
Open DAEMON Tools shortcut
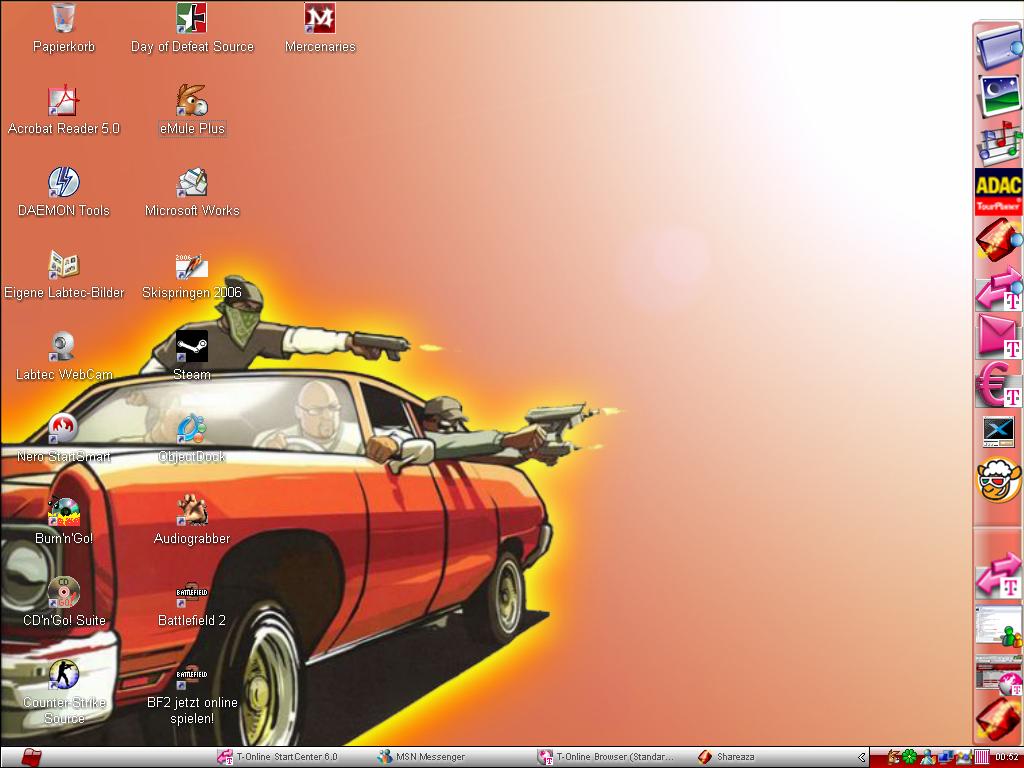pyautogui.click(x=63, y=192)
